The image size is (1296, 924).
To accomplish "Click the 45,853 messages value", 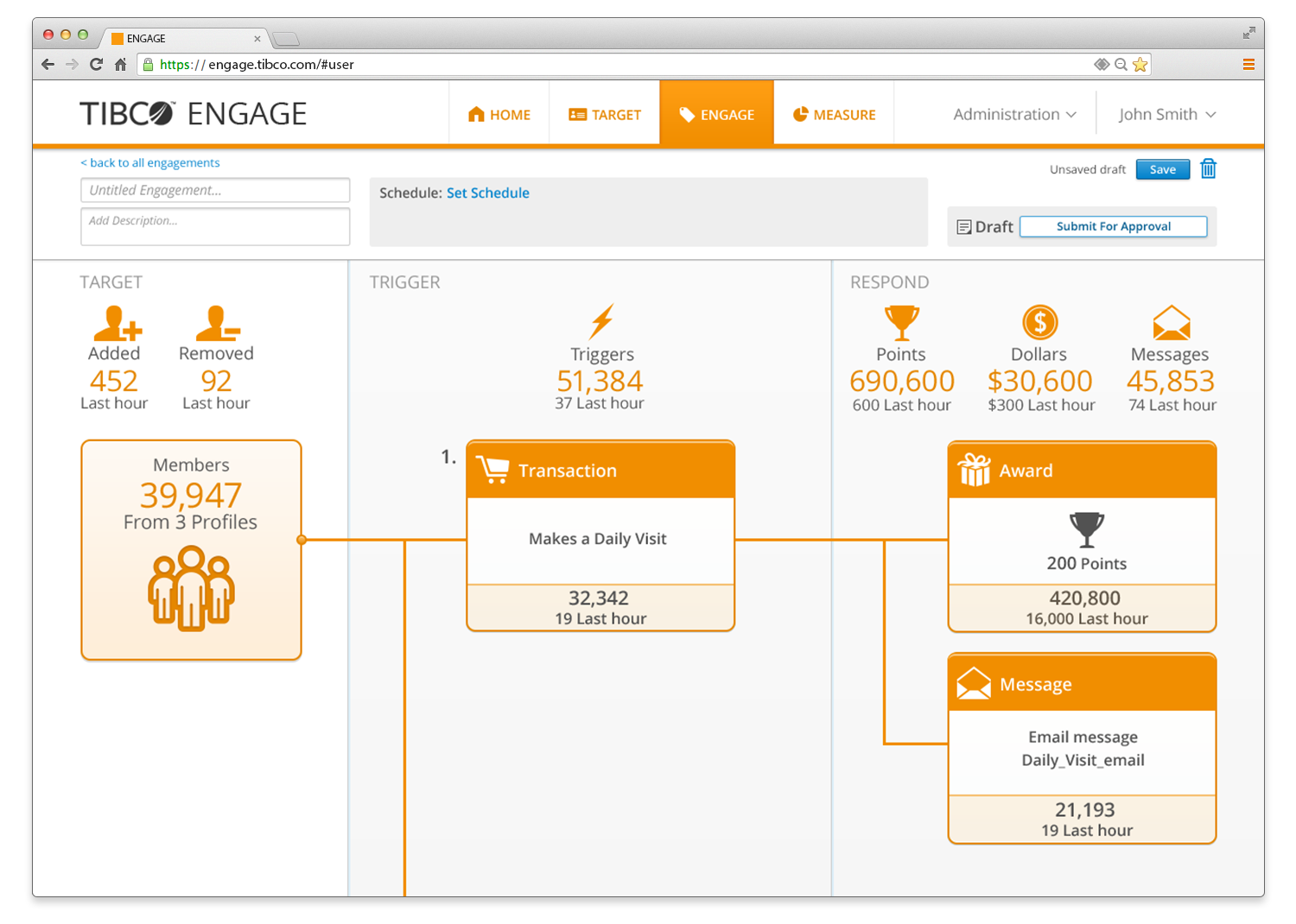I will pyautogui.click(x=1171, y=381).
